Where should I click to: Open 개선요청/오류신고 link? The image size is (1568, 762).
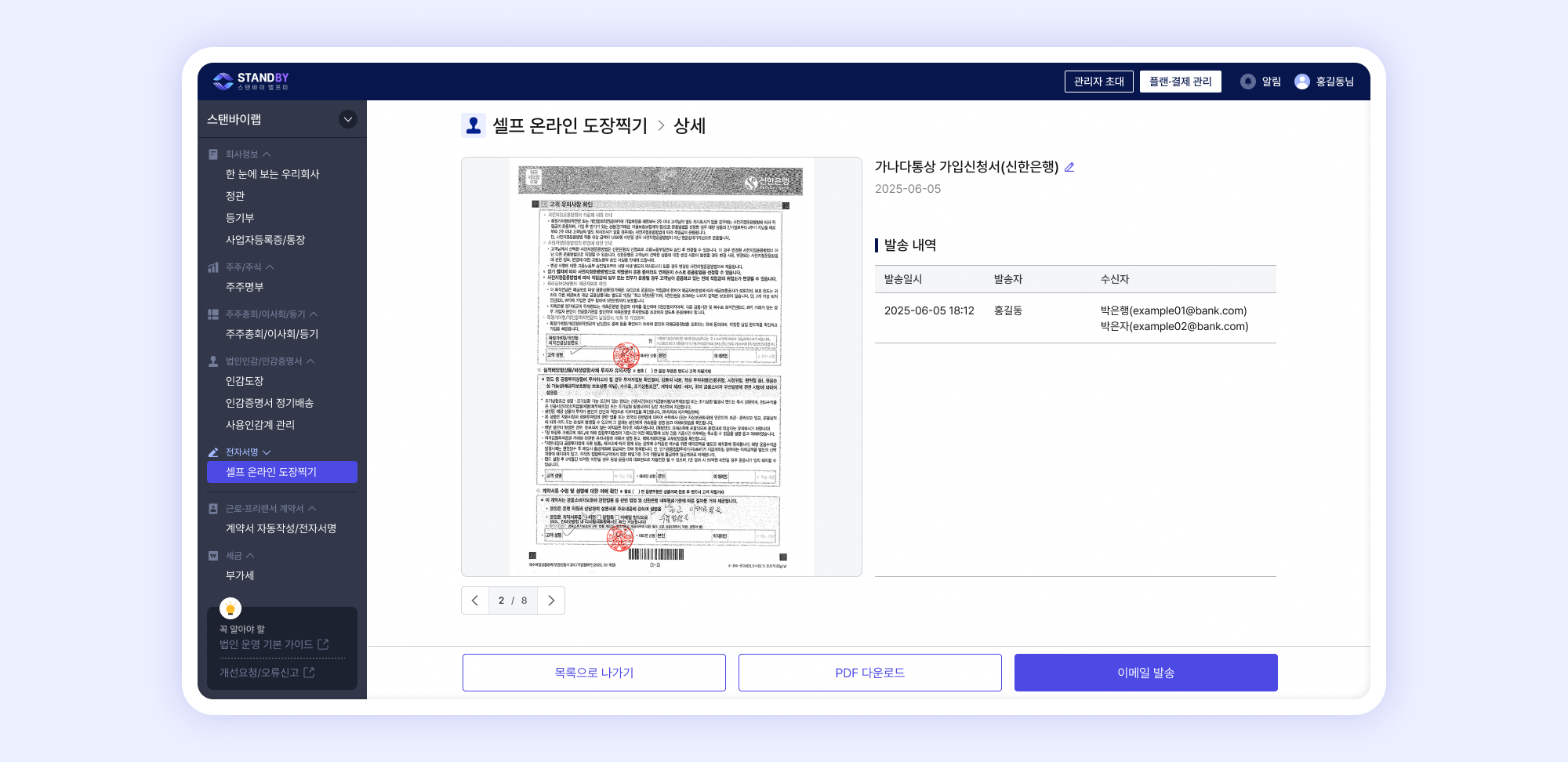click(x=259, y=673)
